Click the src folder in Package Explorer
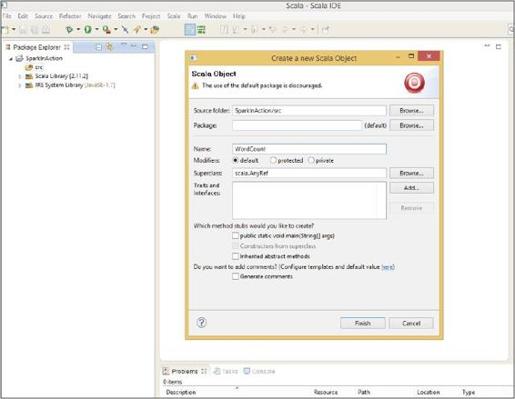 pyautogui.click(x=34, y=67)
